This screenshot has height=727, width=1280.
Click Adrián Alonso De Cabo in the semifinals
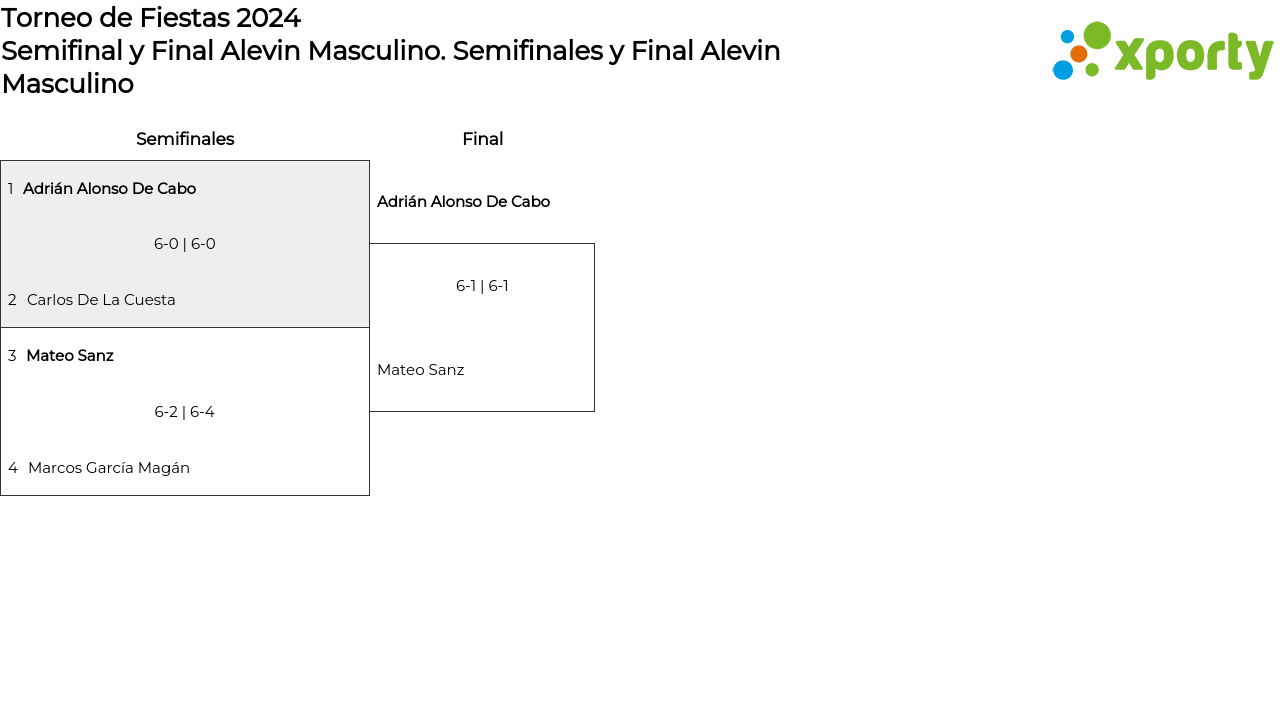coord(109,189)
